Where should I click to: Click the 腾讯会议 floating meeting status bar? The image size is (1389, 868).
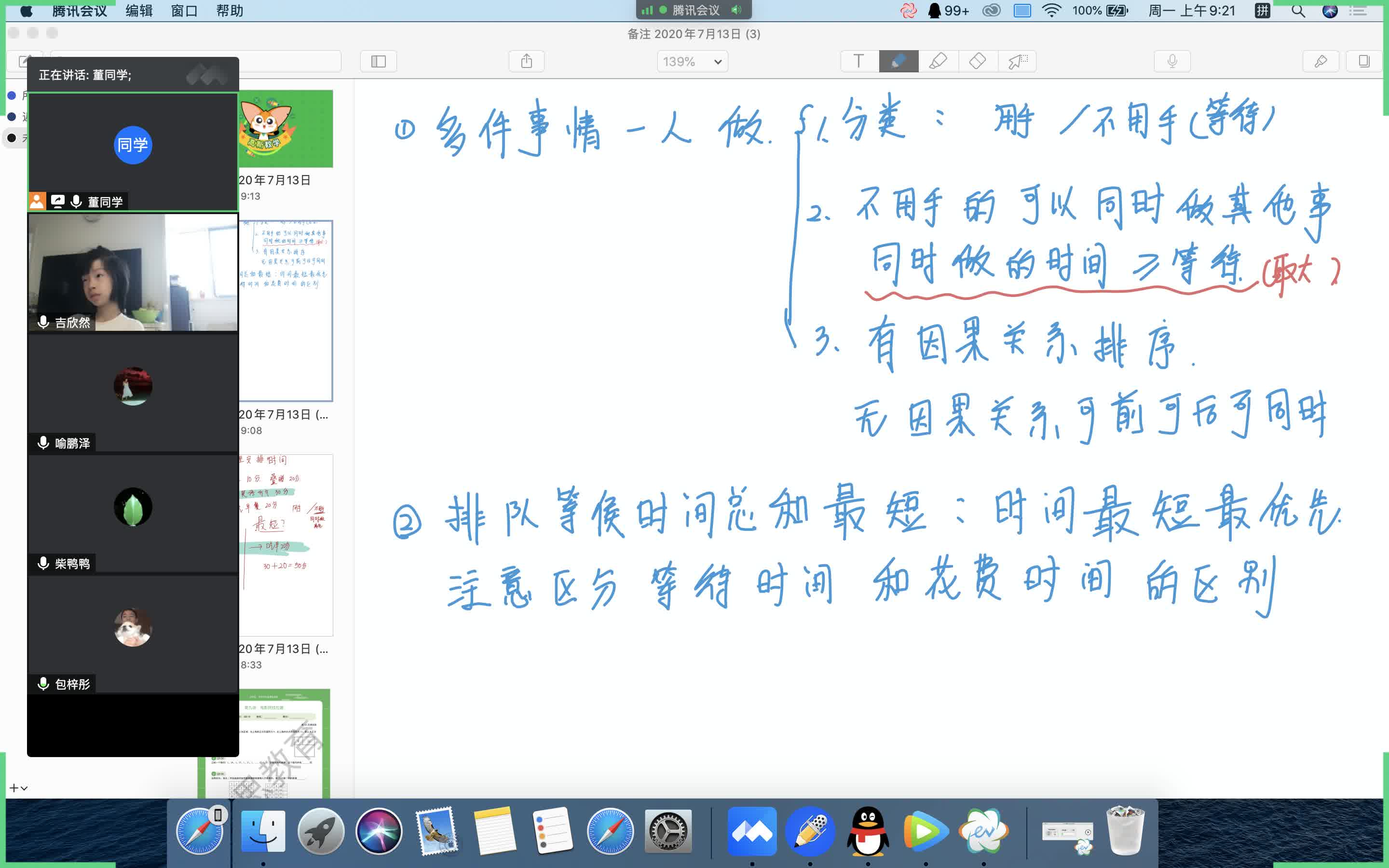(694, 10)
